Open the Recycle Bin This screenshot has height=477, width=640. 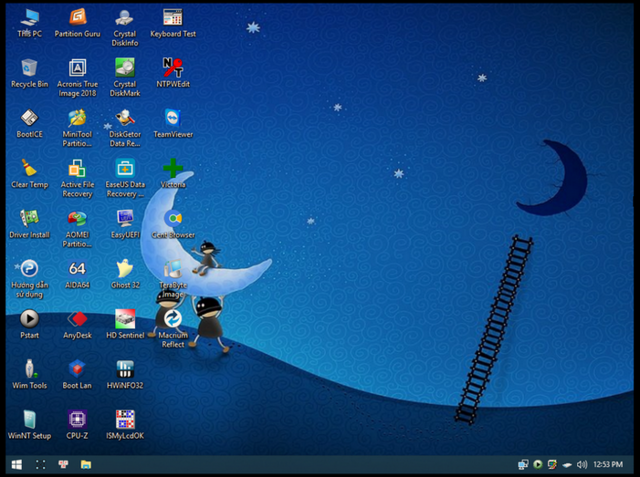coord(29,74)
